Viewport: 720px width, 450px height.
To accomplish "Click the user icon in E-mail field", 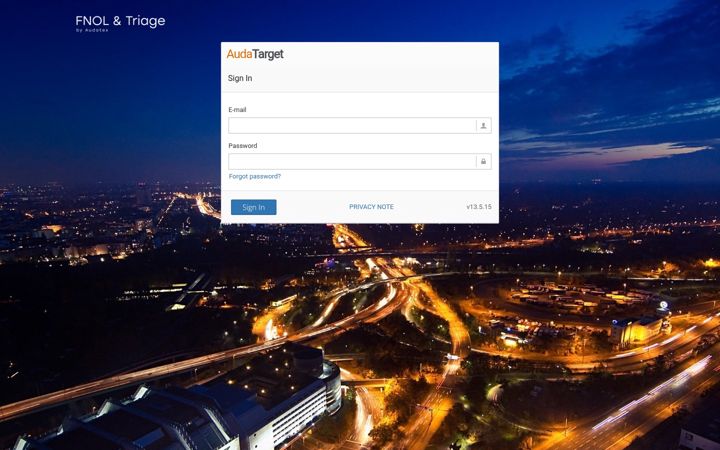I will coord(484,125).
